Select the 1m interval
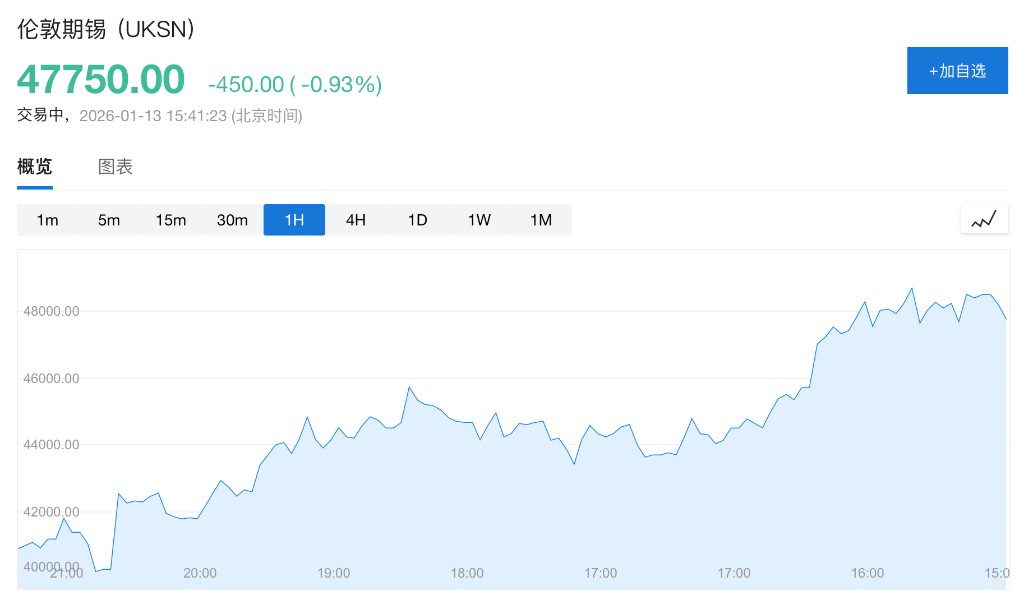Viewport: 1024px width, 604px height. (x=48, y=220)
